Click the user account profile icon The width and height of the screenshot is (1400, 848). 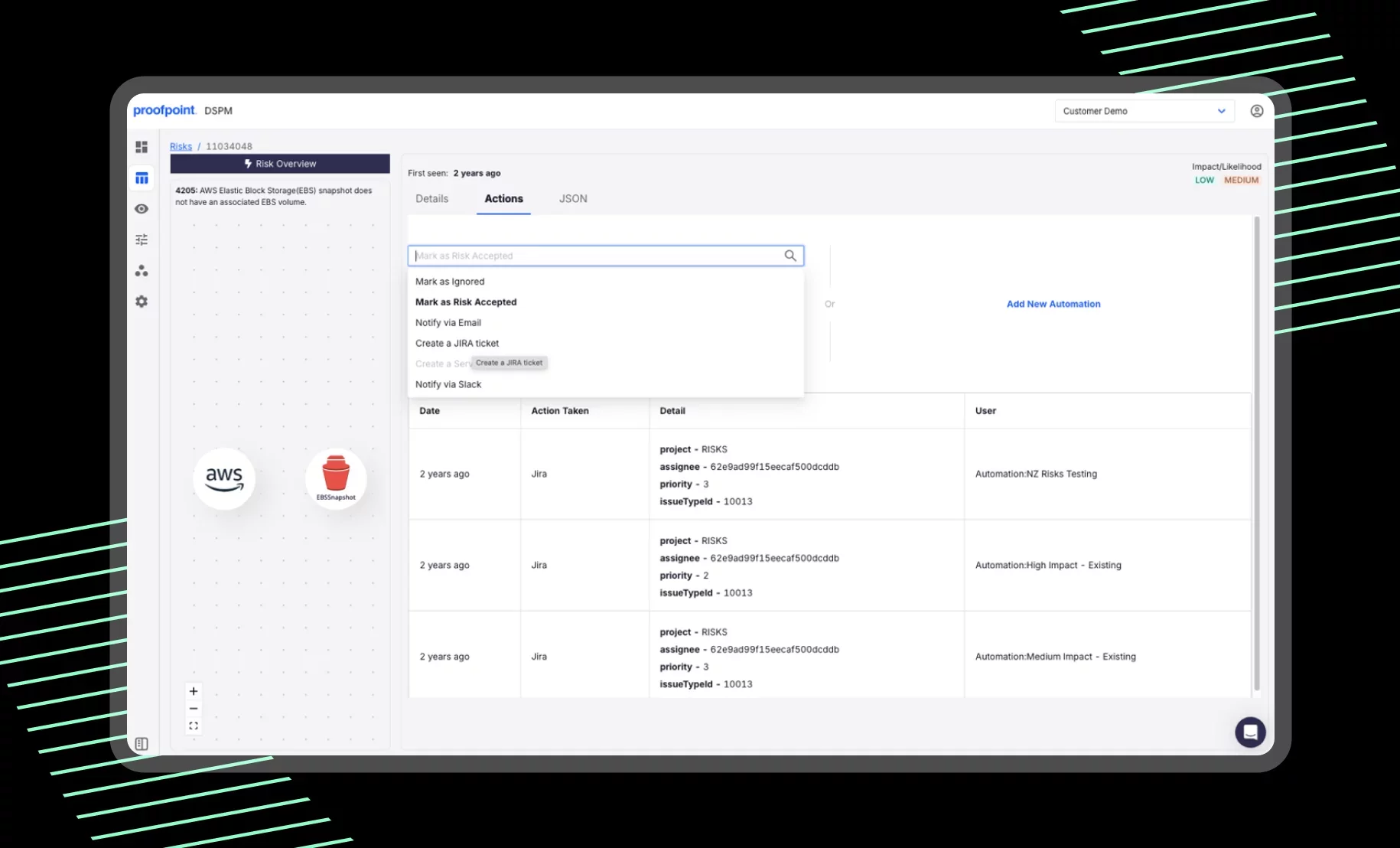point(1256,111)
